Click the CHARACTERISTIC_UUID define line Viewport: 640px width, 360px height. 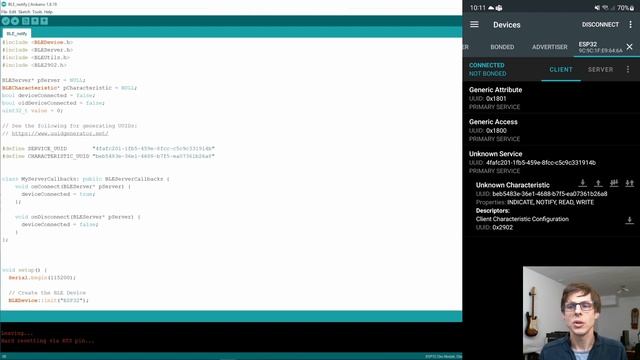coord(108,156)
